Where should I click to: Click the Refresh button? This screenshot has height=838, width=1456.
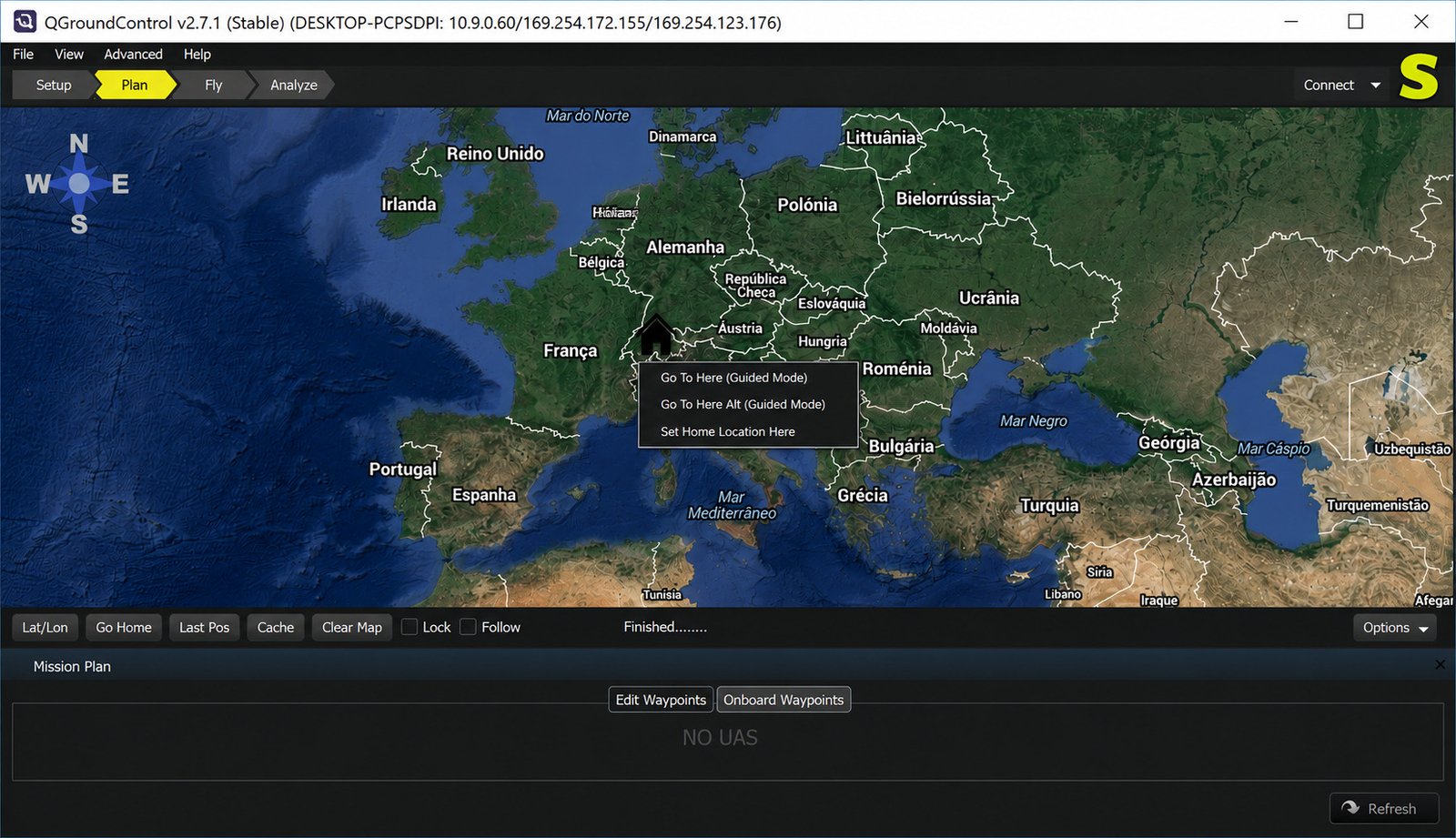[x=1384, y=808]
